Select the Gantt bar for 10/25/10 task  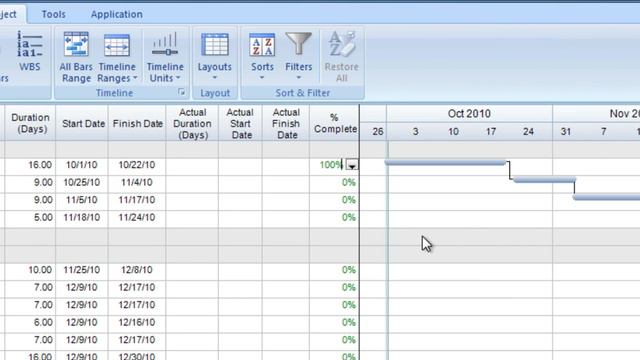[545, 180]
